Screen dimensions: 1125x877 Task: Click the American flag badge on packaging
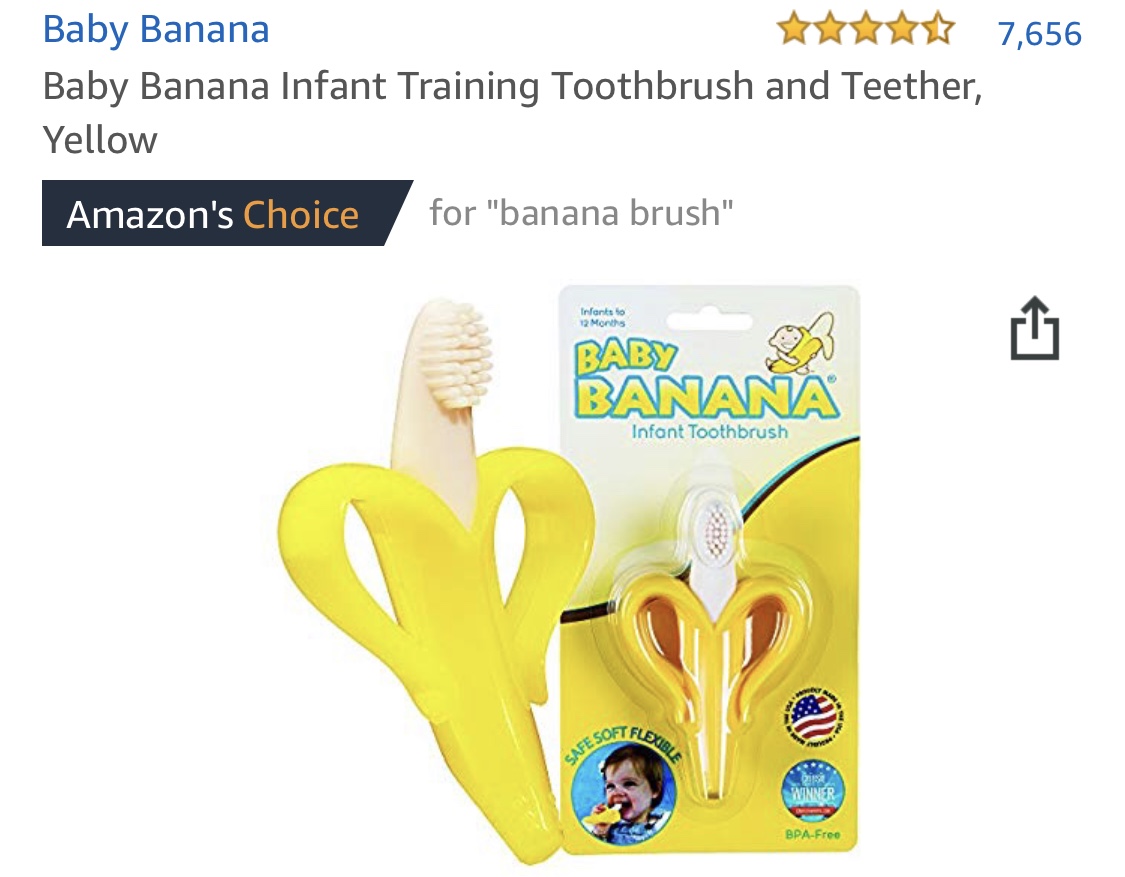[815, 717]
